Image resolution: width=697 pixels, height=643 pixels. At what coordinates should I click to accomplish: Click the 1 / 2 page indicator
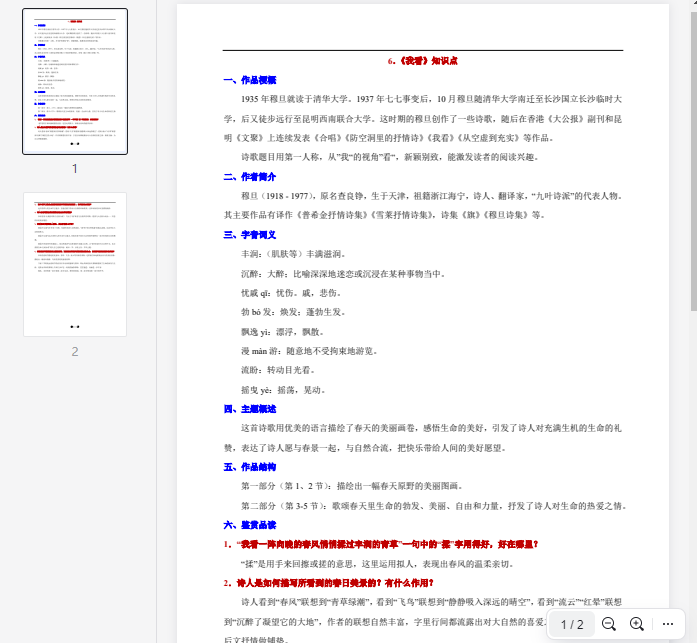click(572, 624)
